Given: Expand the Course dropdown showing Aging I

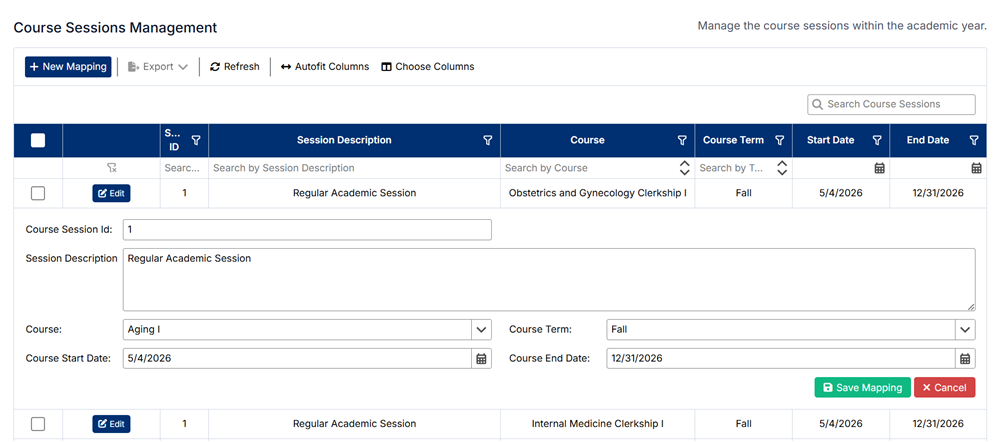Looking at the screenshot, I should [x=481, y=329].
